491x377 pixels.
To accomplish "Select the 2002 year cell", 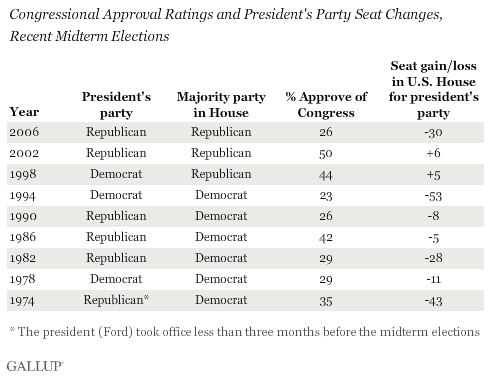I will pos(24,153).
